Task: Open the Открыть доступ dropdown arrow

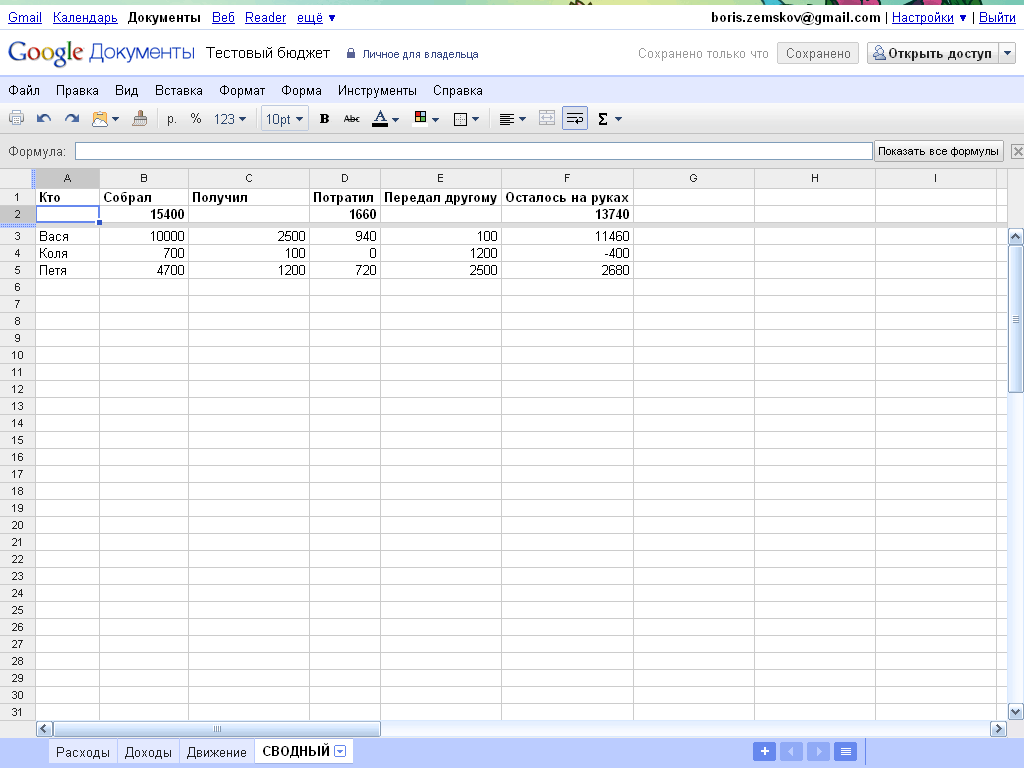Action: (1007, 54)
